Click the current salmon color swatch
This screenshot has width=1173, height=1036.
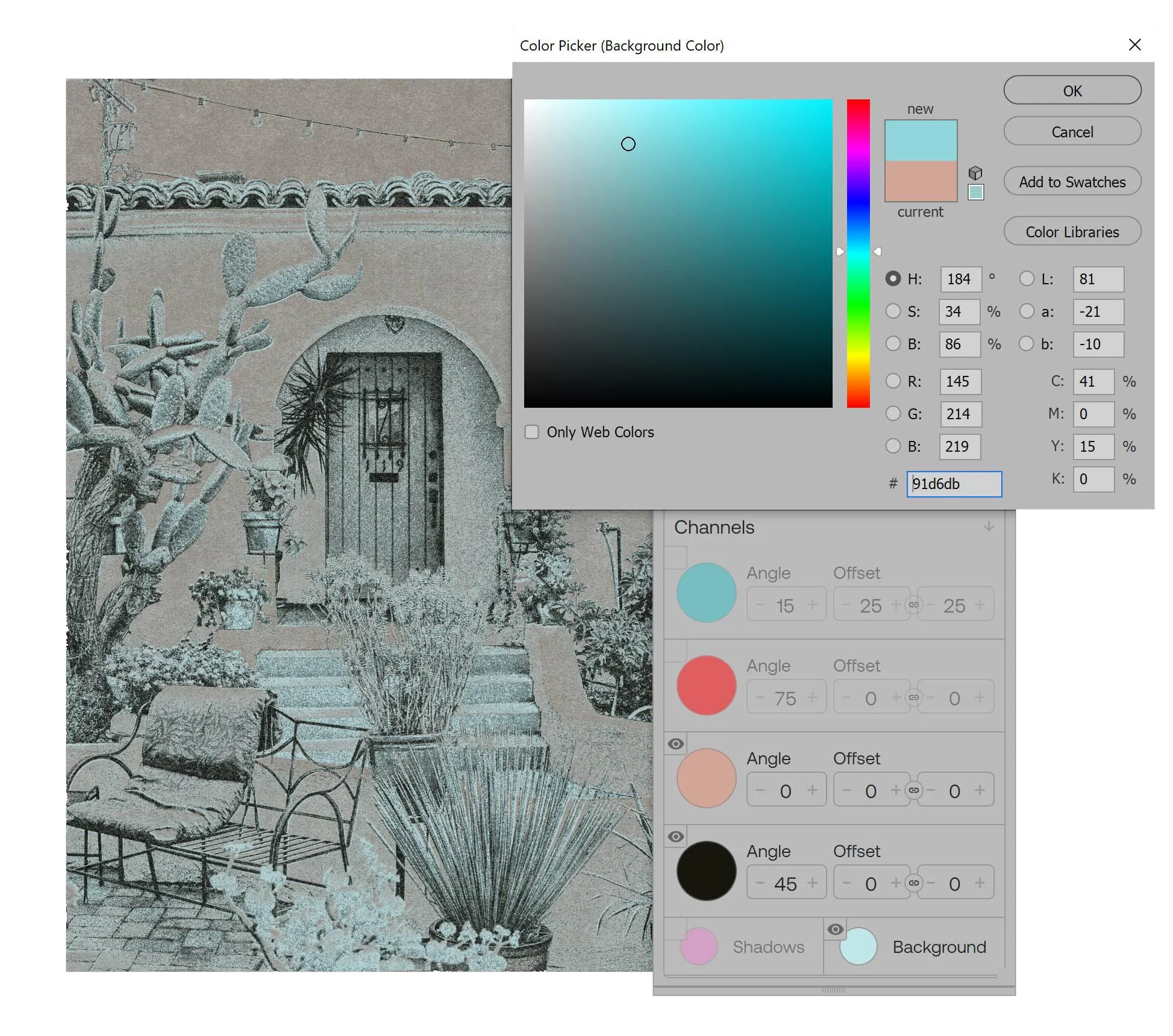pyautogui.click(x=921, y=181)
